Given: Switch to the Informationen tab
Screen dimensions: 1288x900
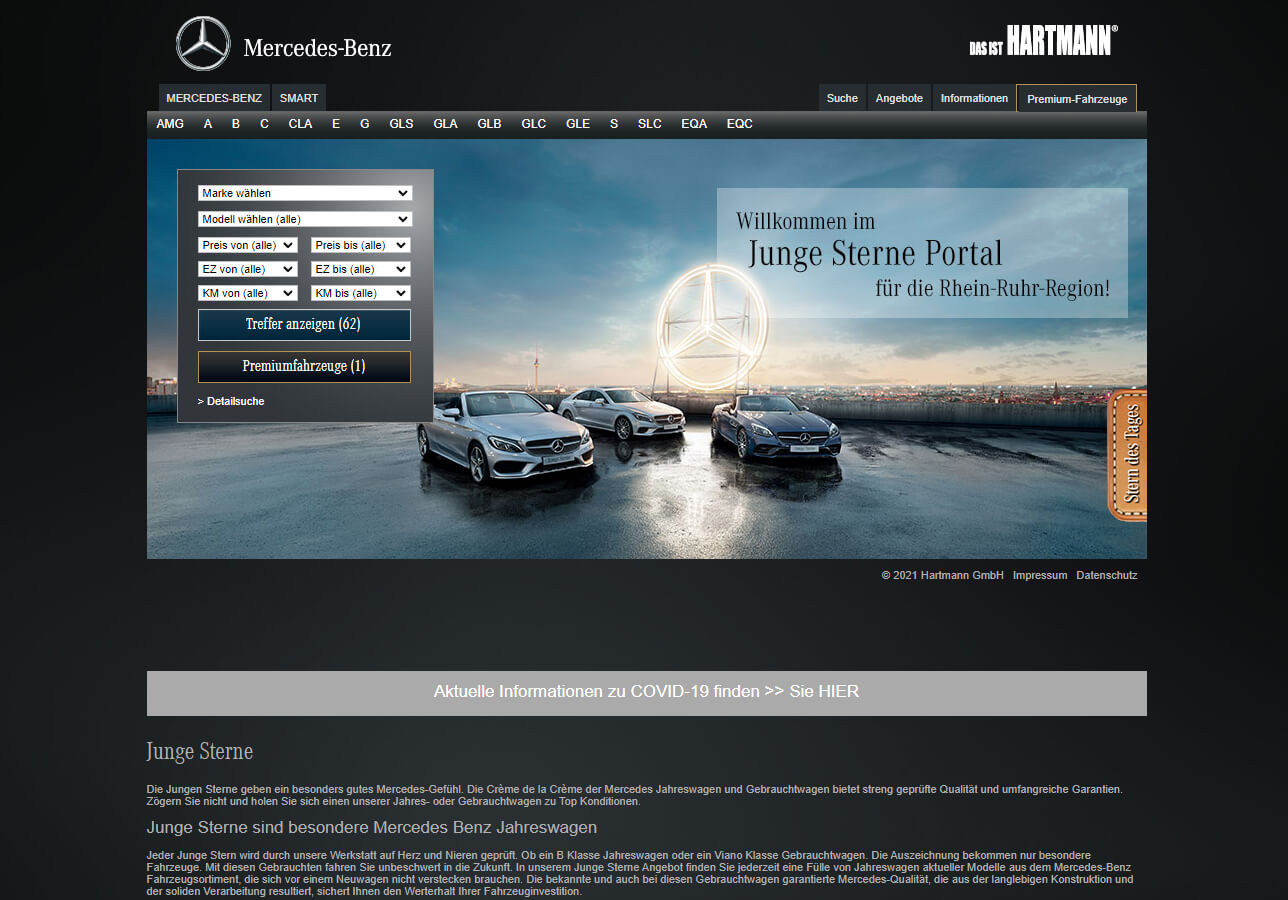Looking at the screenshot, I should coord(974,98).
